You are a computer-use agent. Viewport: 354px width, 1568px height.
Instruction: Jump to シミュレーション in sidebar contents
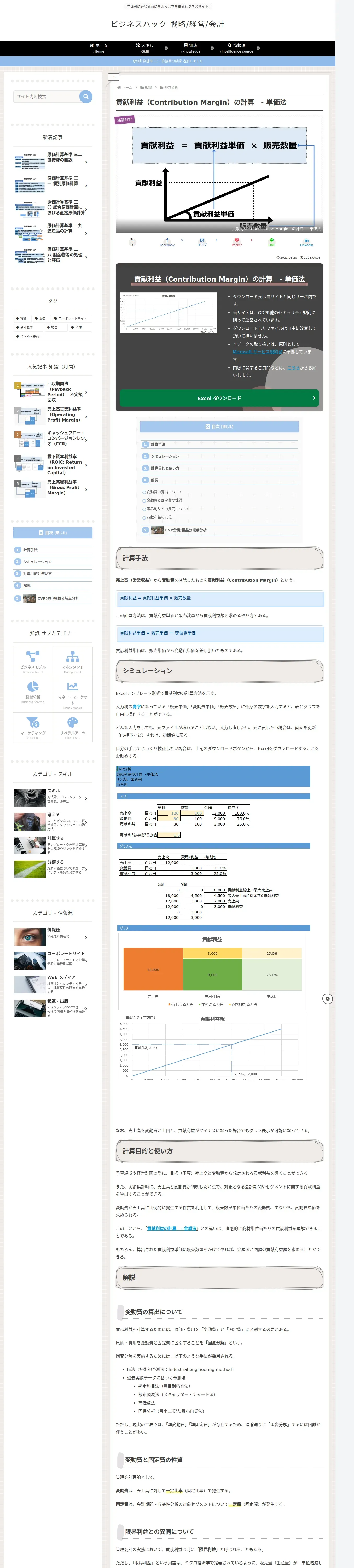tap(38, 562)
